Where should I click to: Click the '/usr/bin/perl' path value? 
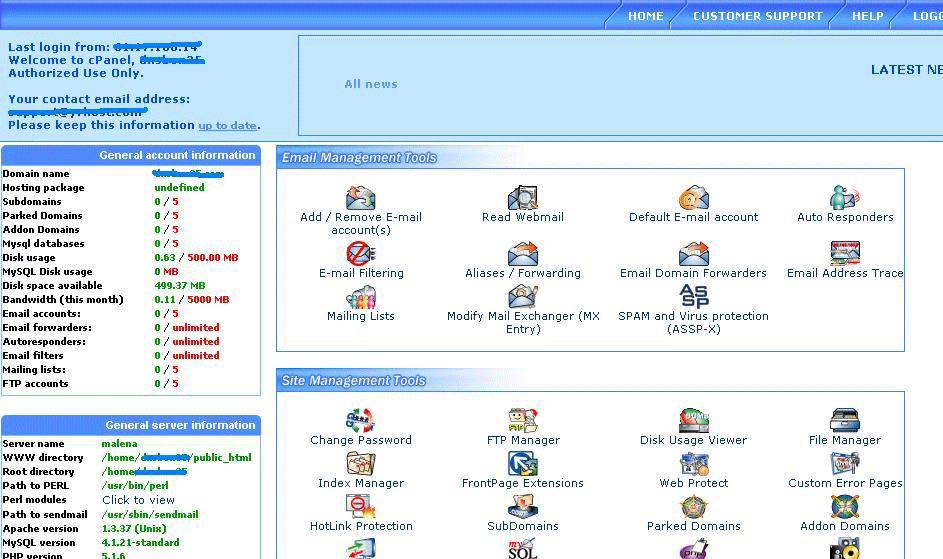135,486
